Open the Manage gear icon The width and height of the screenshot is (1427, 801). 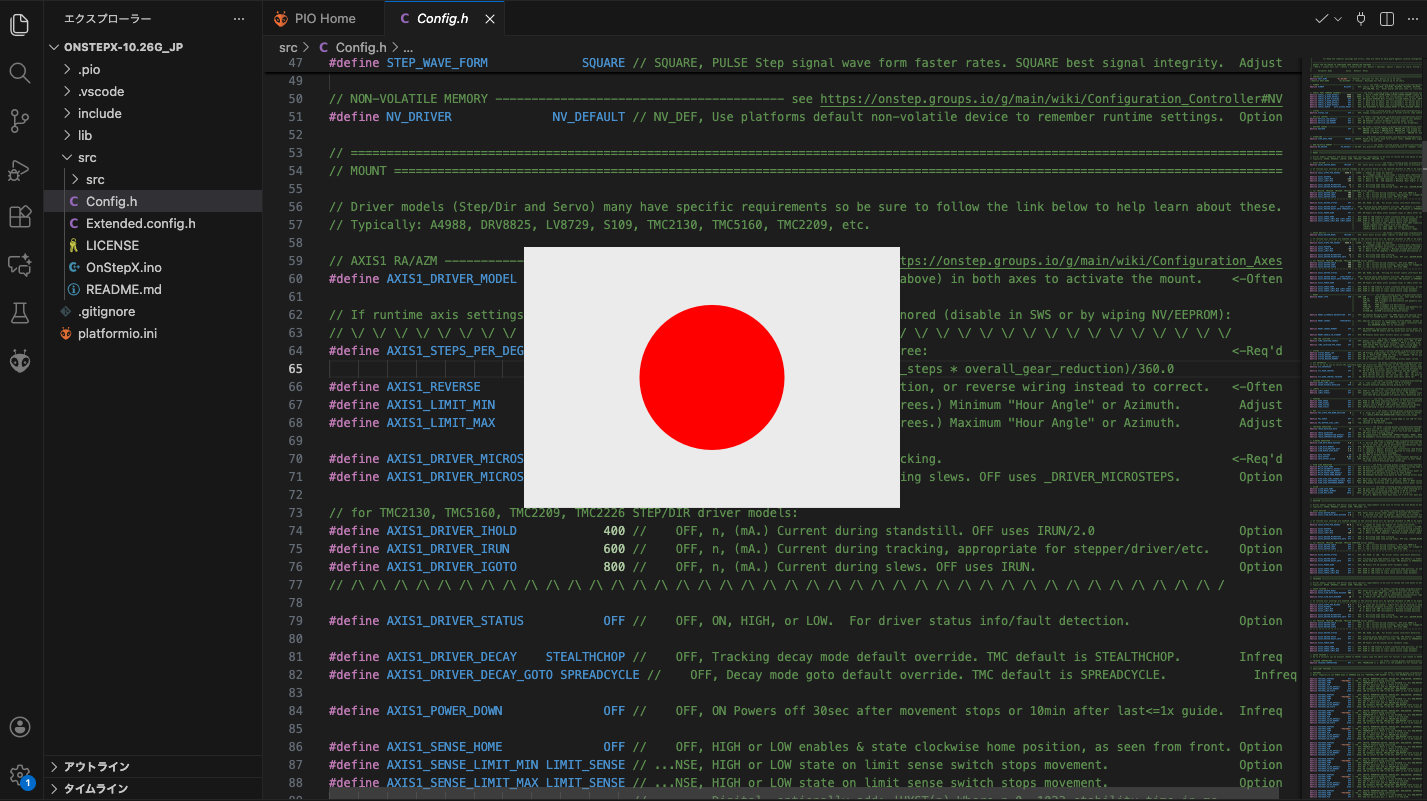[x=20, y=775]
